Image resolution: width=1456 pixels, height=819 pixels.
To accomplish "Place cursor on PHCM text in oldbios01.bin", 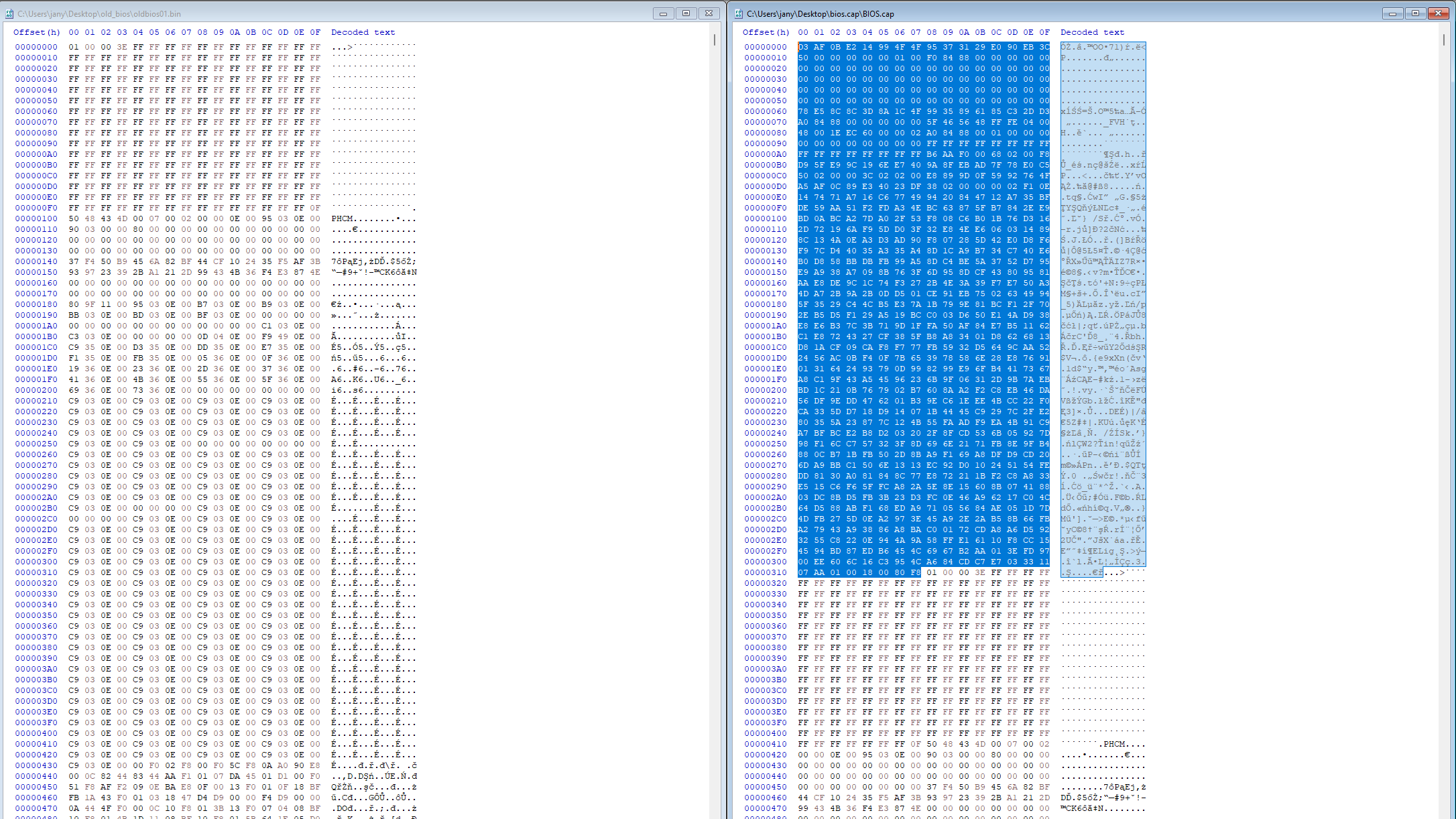I will 343,218.
